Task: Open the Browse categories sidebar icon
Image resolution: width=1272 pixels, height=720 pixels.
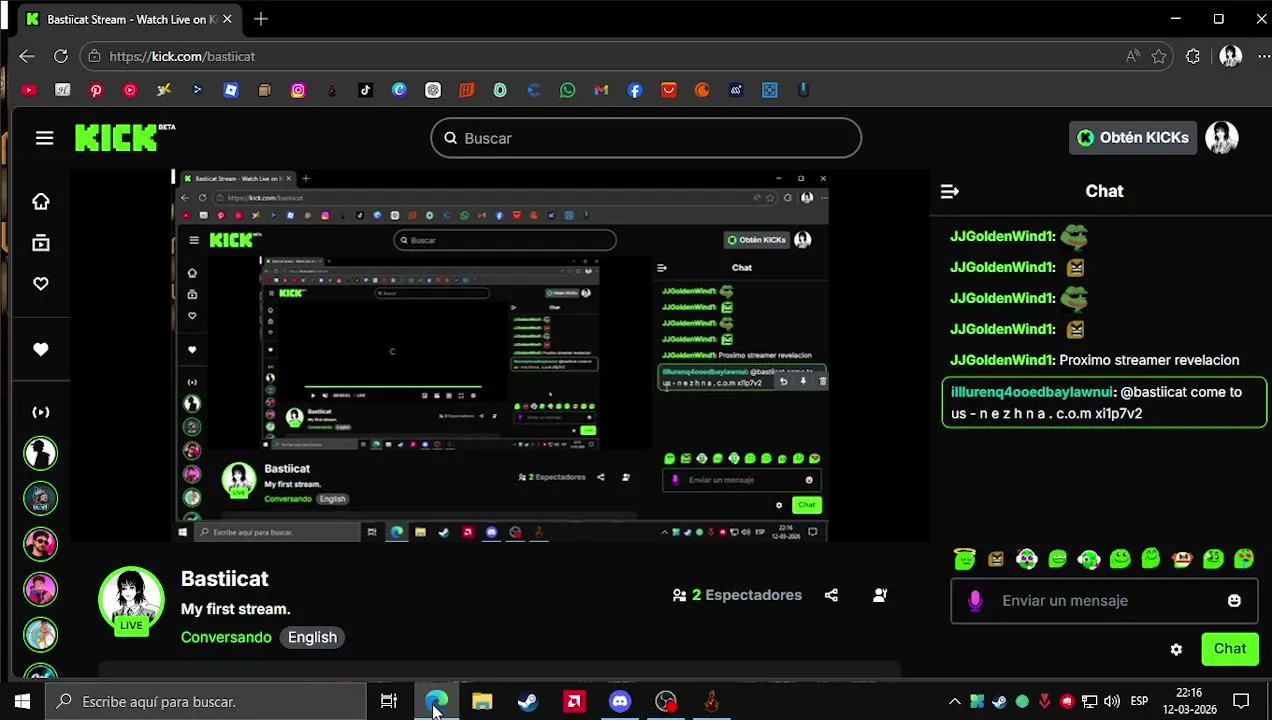Action: (x=41, y=243)
